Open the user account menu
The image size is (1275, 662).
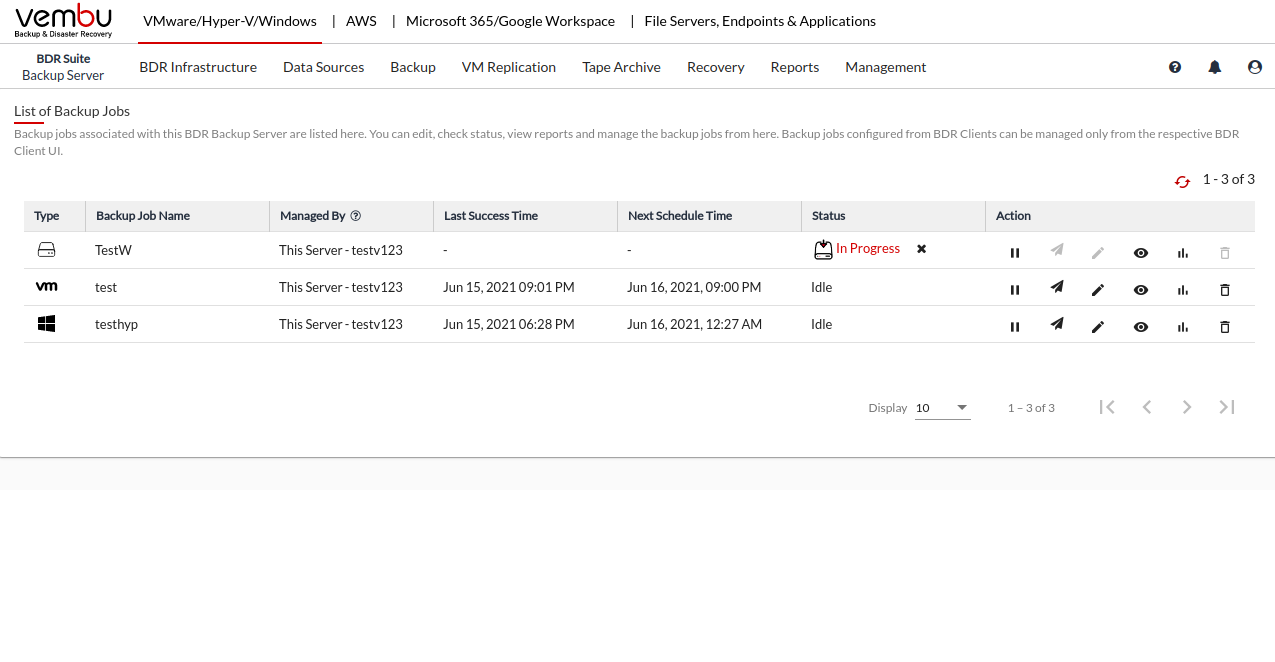coord(1254,67)
